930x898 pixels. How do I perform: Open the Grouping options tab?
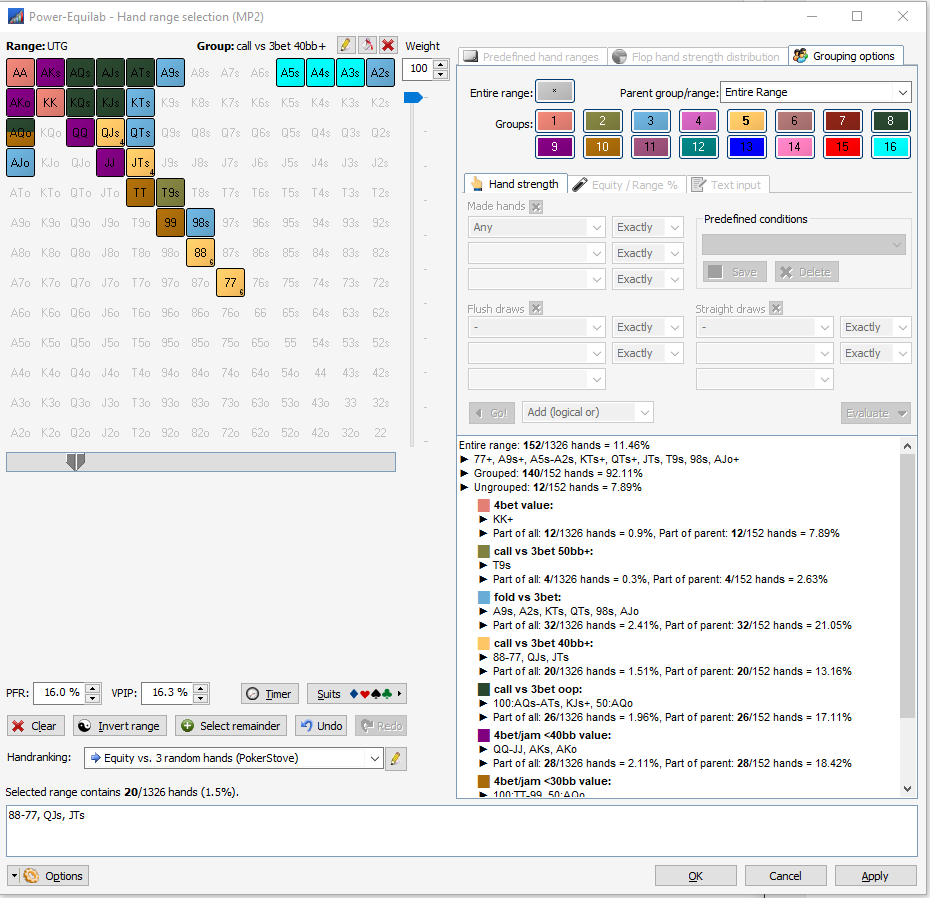845,56
